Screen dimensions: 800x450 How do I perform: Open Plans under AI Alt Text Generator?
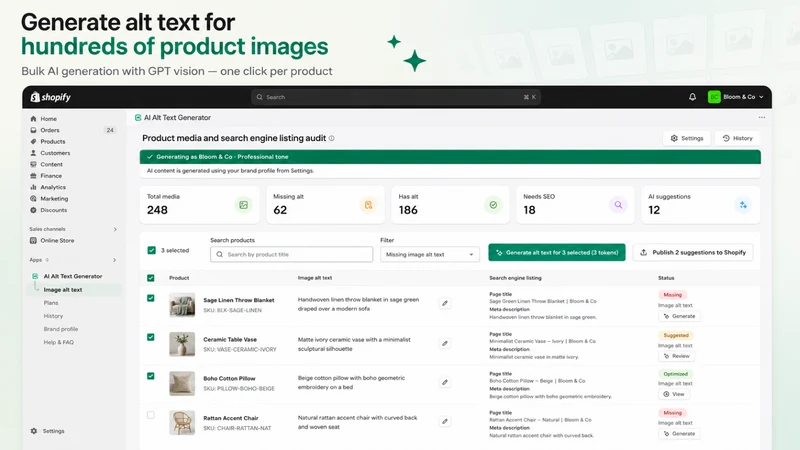51,303
